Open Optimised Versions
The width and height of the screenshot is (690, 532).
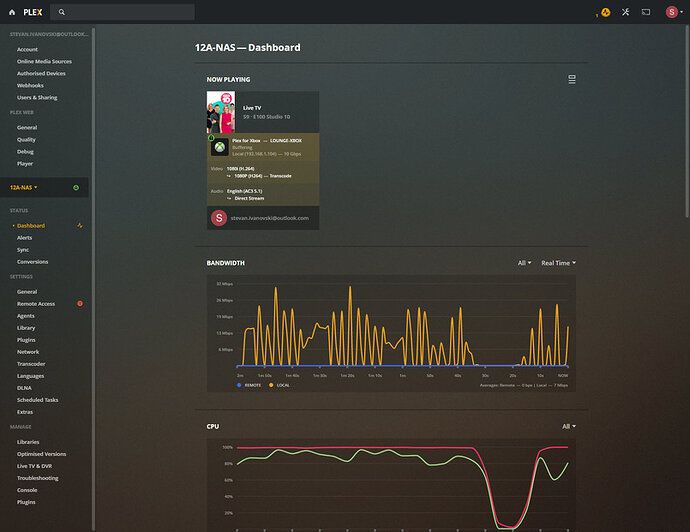click(x=41, y=454)
